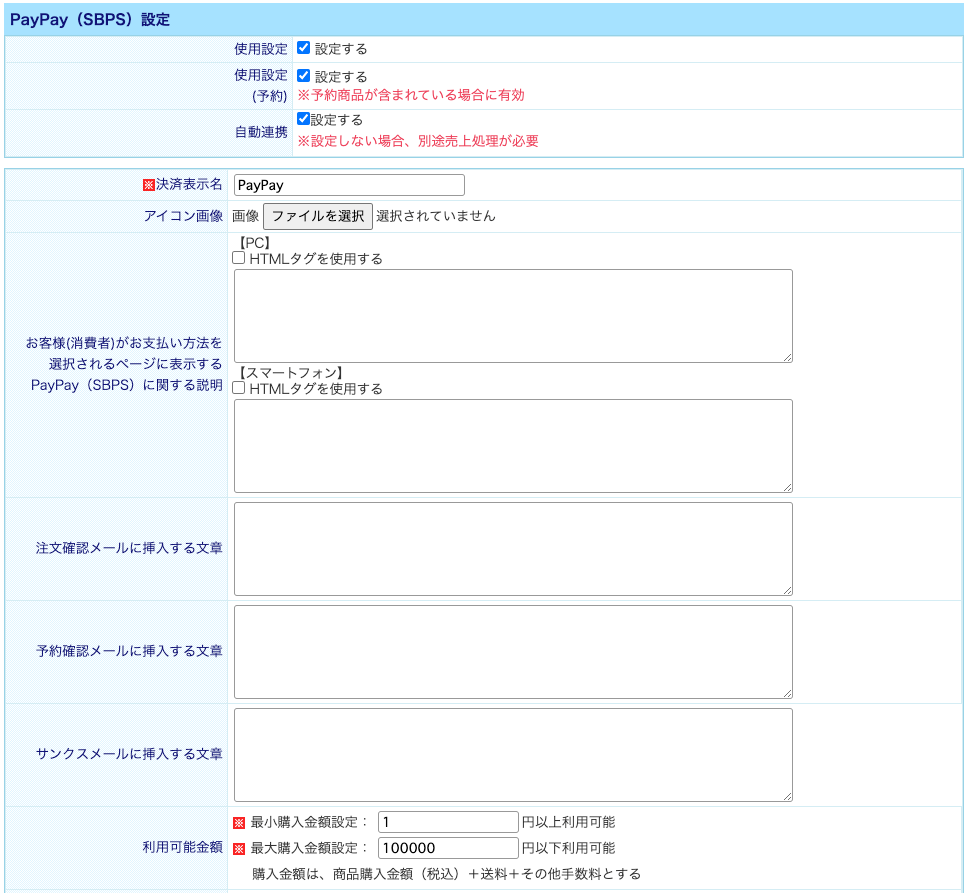This screenshot has height=893, width=967.
Task: Toggle the 自動連携 設定する checkbox
Action: click(303, 119)
